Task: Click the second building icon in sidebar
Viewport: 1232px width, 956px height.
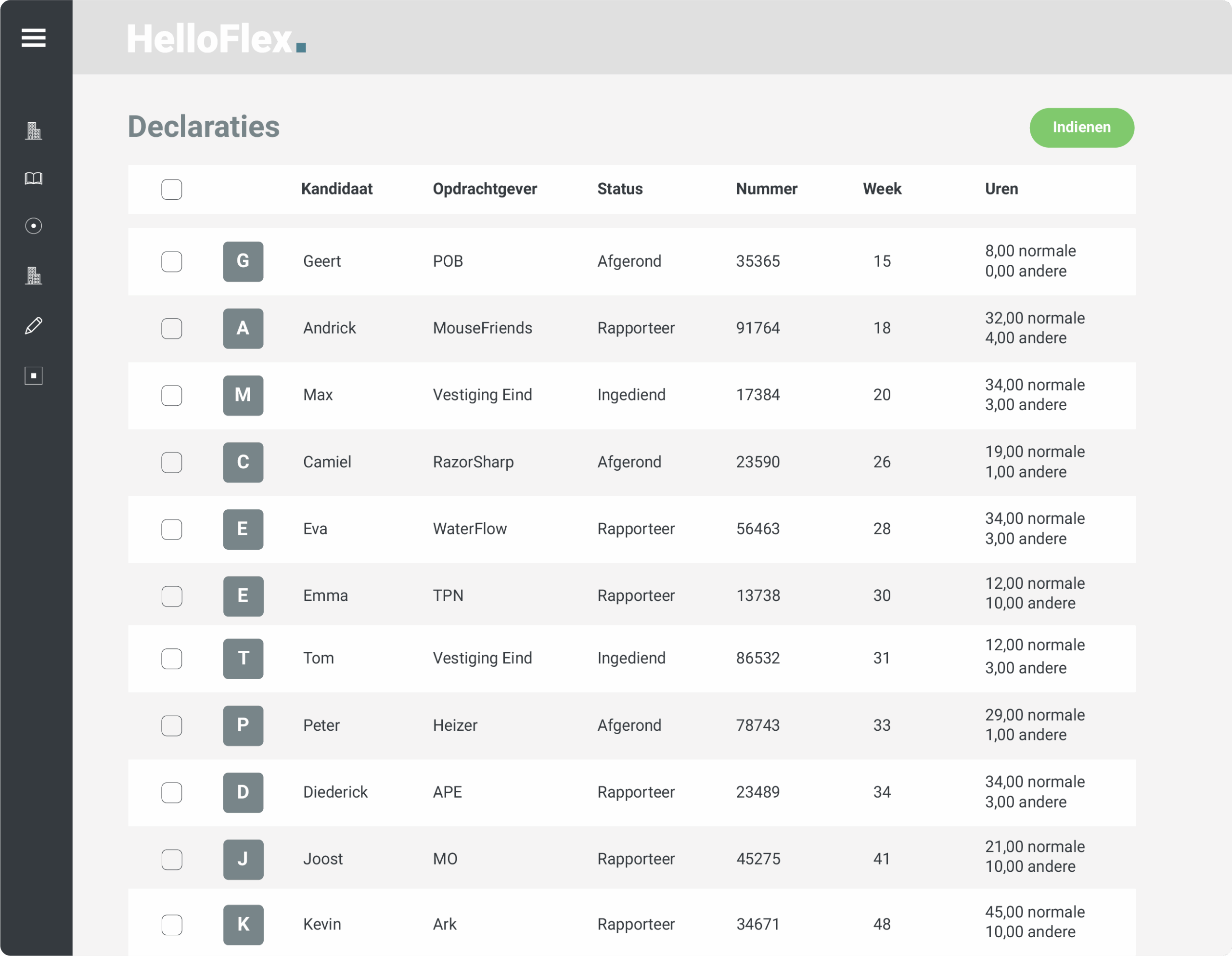Action: (x=33, y=275)
